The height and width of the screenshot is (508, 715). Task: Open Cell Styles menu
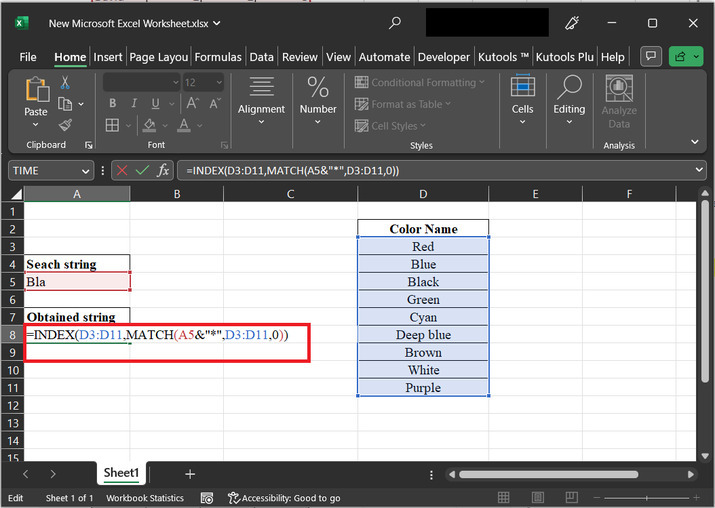pyautogui.click(x=390, y=126)
